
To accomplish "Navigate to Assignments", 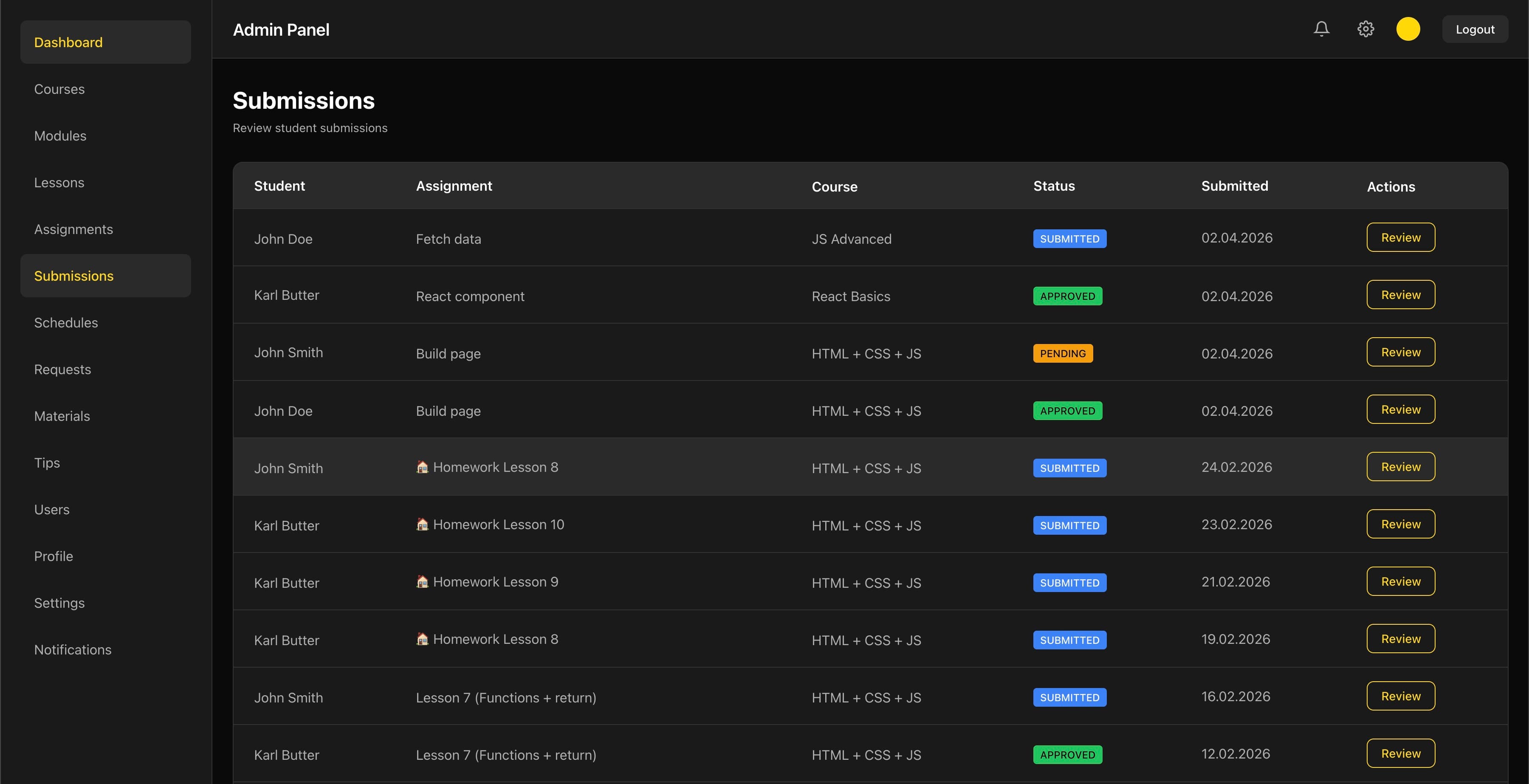I will [x=73, y=228].
